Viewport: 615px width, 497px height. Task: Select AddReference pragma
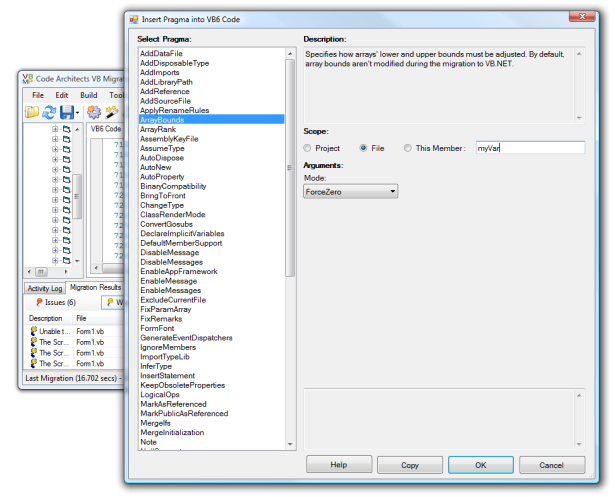[211, 91]
